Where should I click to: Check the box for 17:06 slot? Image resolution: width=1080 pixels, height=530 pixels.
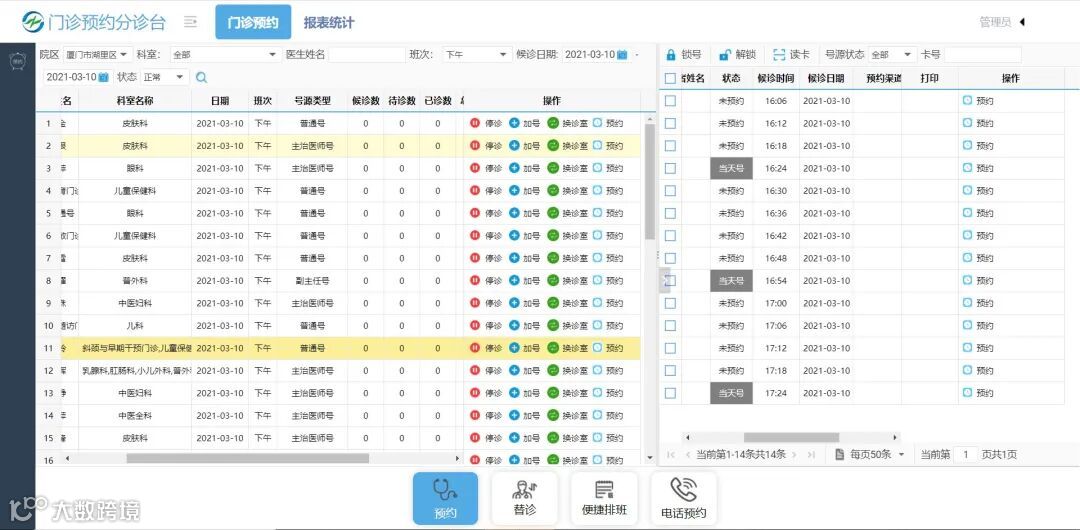pos(670,325)
